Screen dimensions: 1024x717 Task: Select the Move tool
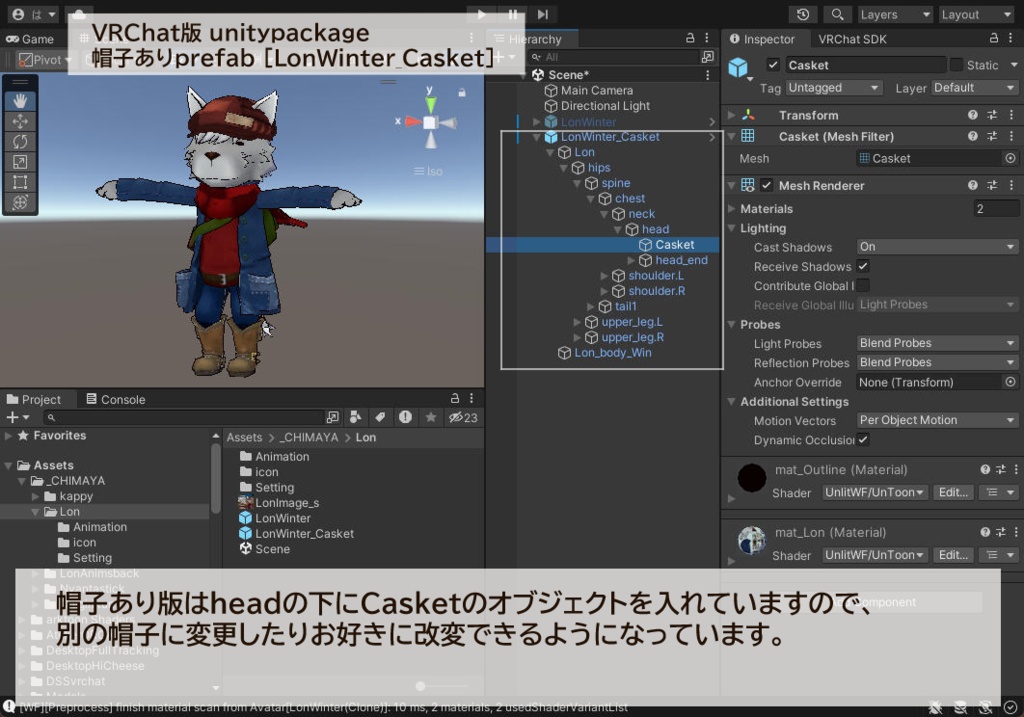click(x=20, y=121)
